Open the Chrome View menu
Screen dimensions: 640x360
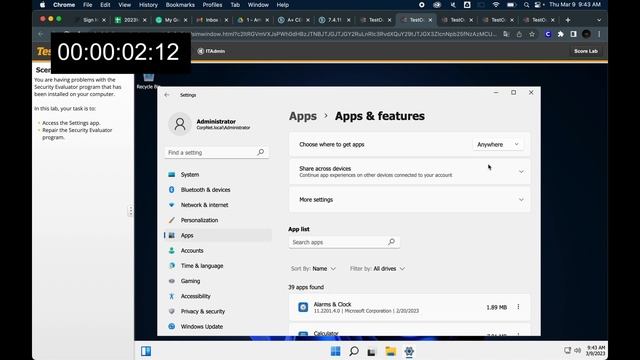(x=124, y=5)
